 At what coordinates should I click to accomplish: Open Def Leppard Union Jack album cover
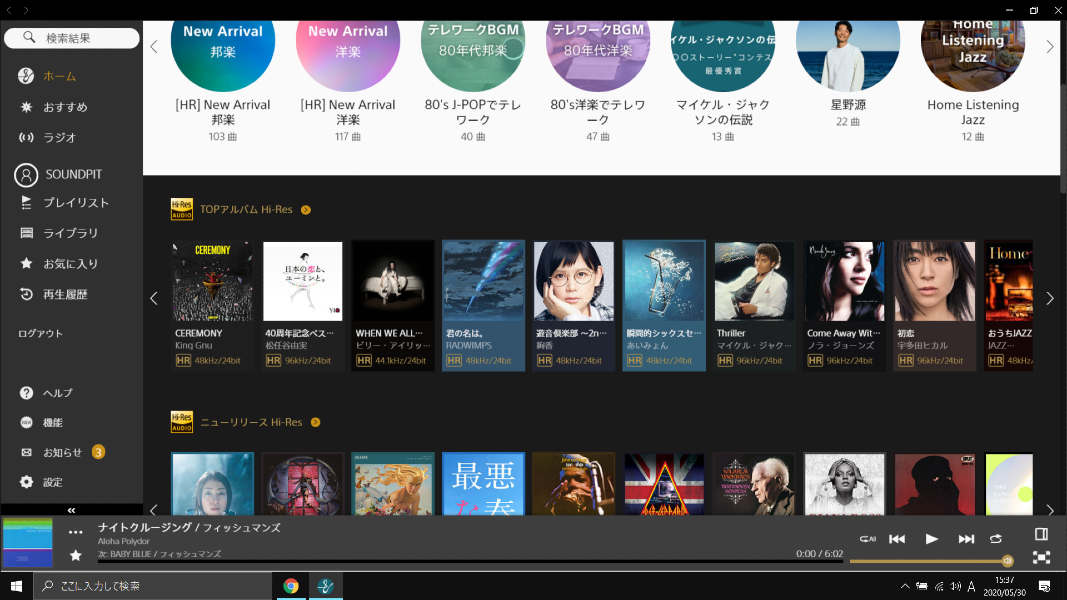point(664,484)
